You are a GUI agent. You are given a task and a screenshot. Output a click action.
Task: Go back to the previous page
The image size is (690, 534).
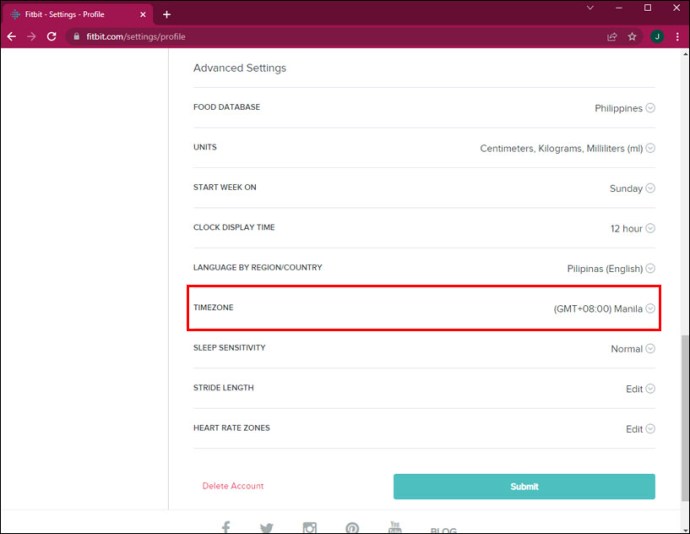[x=11, y=37]
